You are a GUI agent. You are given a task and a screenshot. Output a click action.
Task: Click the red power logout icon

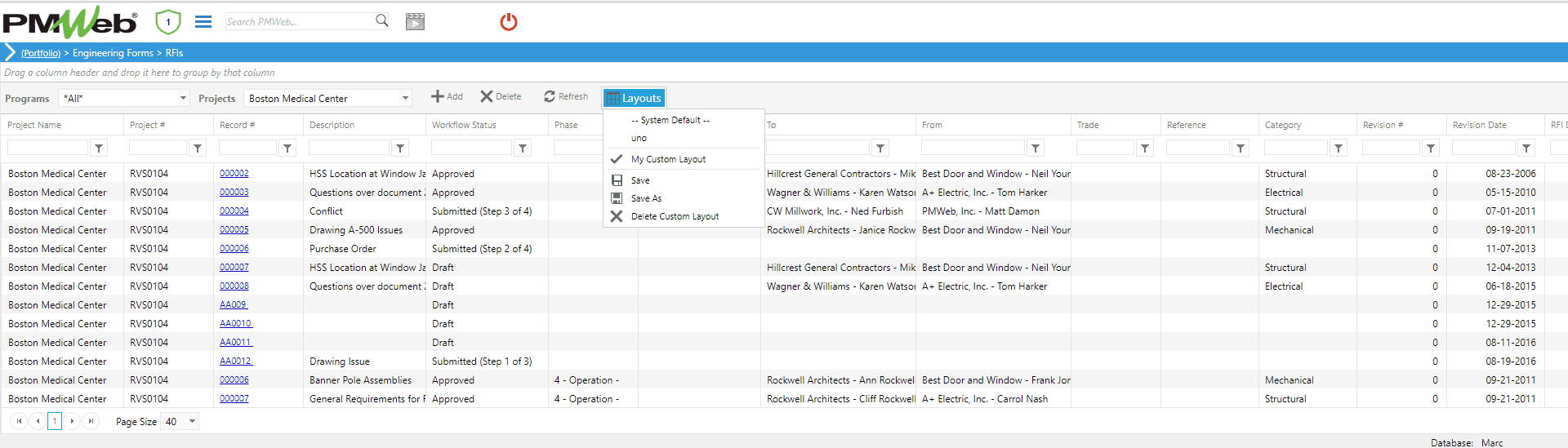509,22
